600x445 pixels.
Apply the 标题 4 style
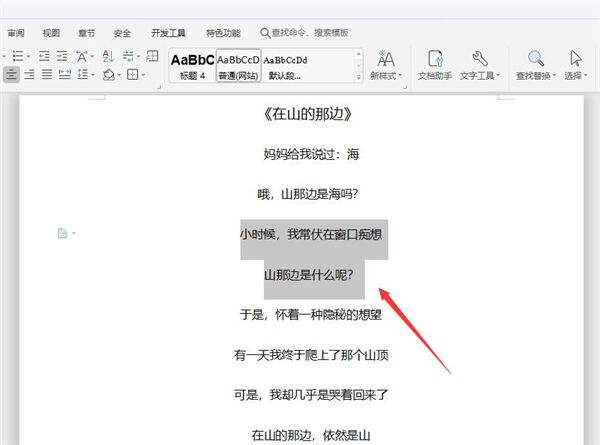tap(192, 65)
